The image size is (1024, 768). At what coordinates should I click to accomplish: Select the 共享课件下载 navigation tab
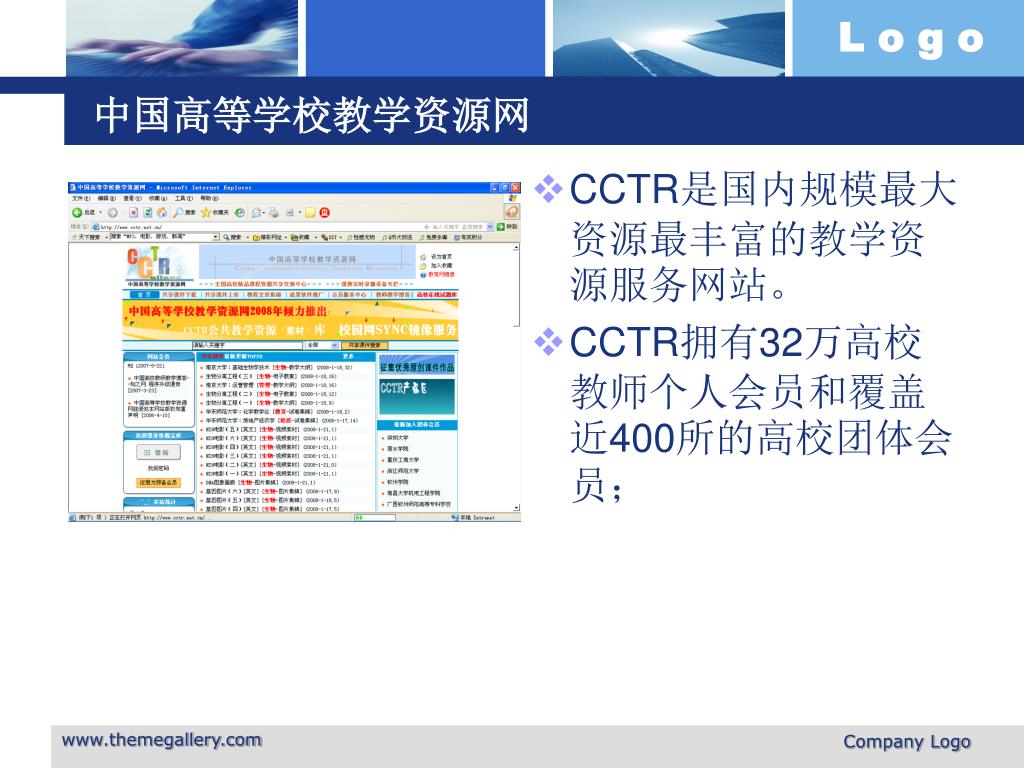179,295
